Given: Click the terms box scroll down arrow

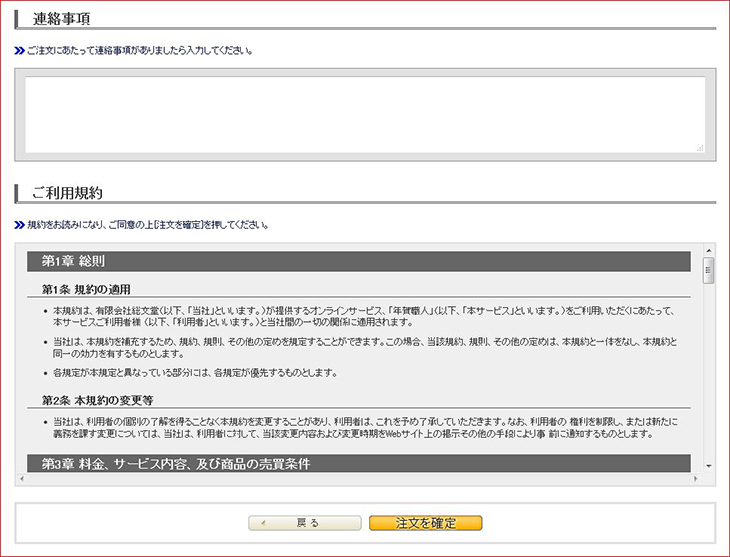Looking at the screenshot, I should tap(709, 466).
